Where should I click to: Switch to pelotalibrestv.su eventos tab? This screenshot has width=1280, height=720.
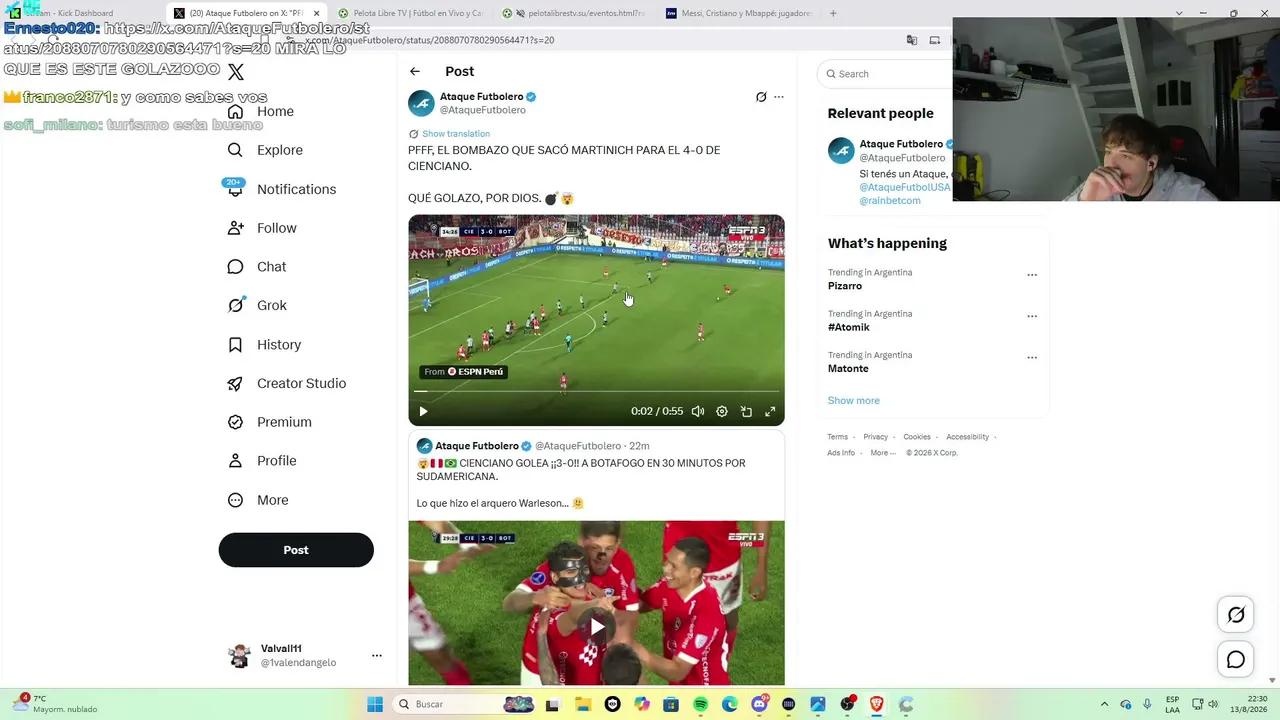click(x=574, y=13)
